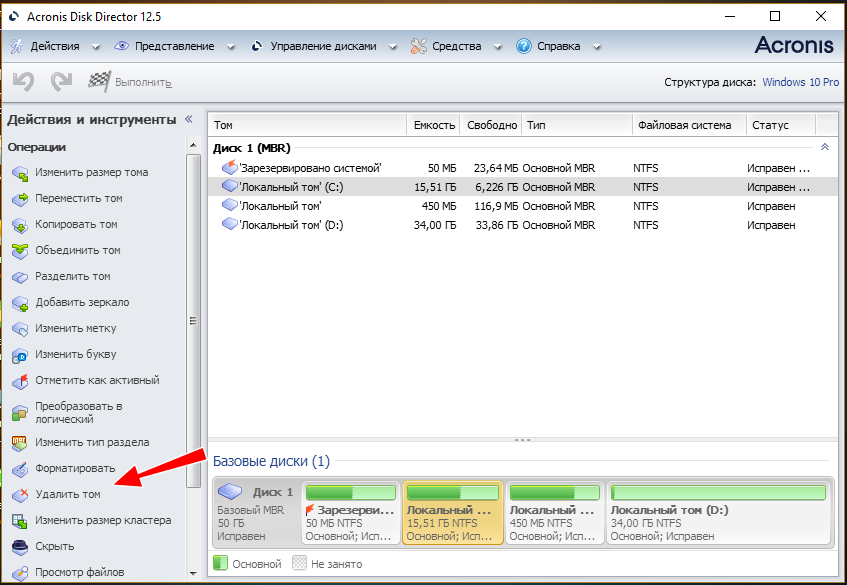The width and height of the screenshot is (847, 585).
Task: Sort the list by 'Емкость' column header
Action: click(433, 125)
